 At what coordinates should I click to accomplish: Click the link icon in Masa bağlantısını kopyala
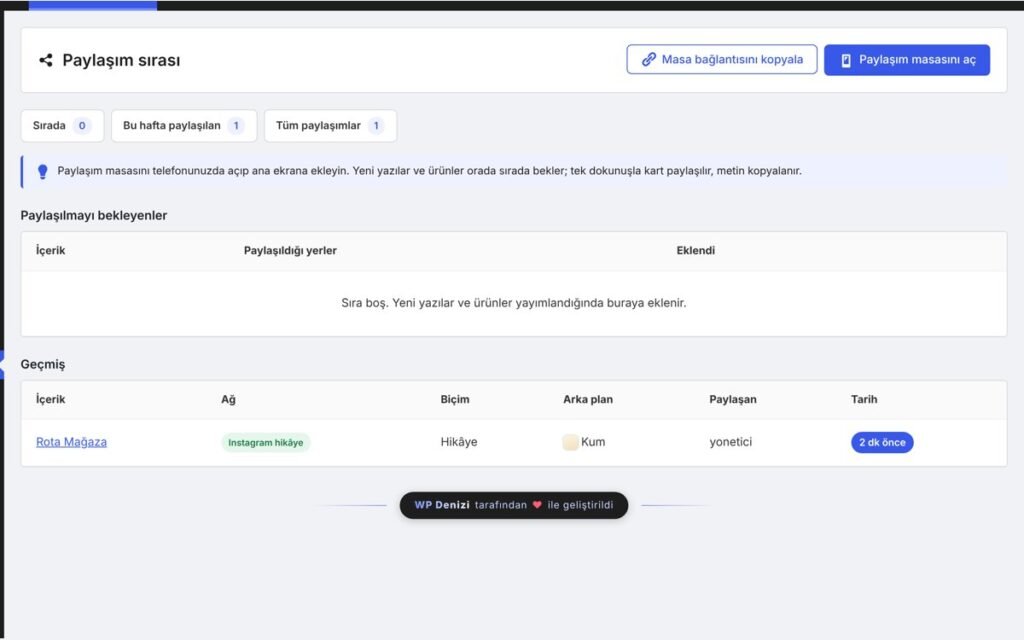(648, 59)
